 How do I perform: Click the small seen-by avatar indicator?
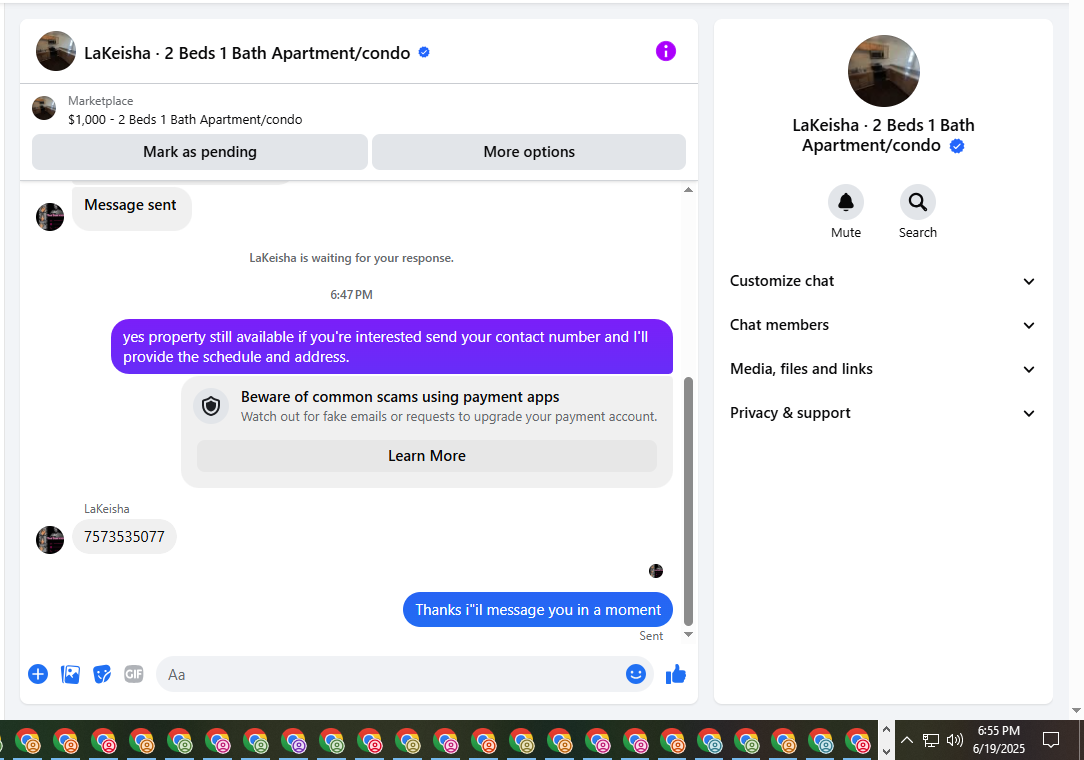(x=655, y=571)
